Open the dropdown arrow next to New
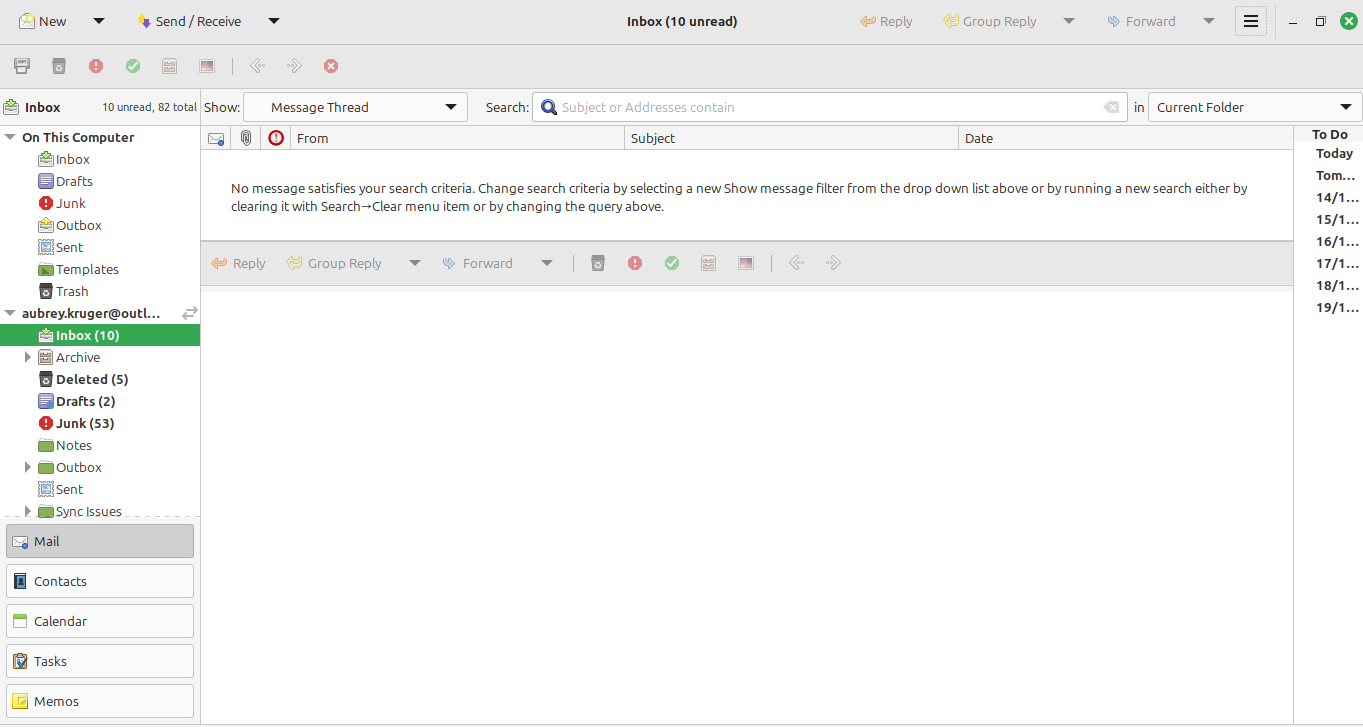This screenshot has width=1363, height=727. click(98, 21)
